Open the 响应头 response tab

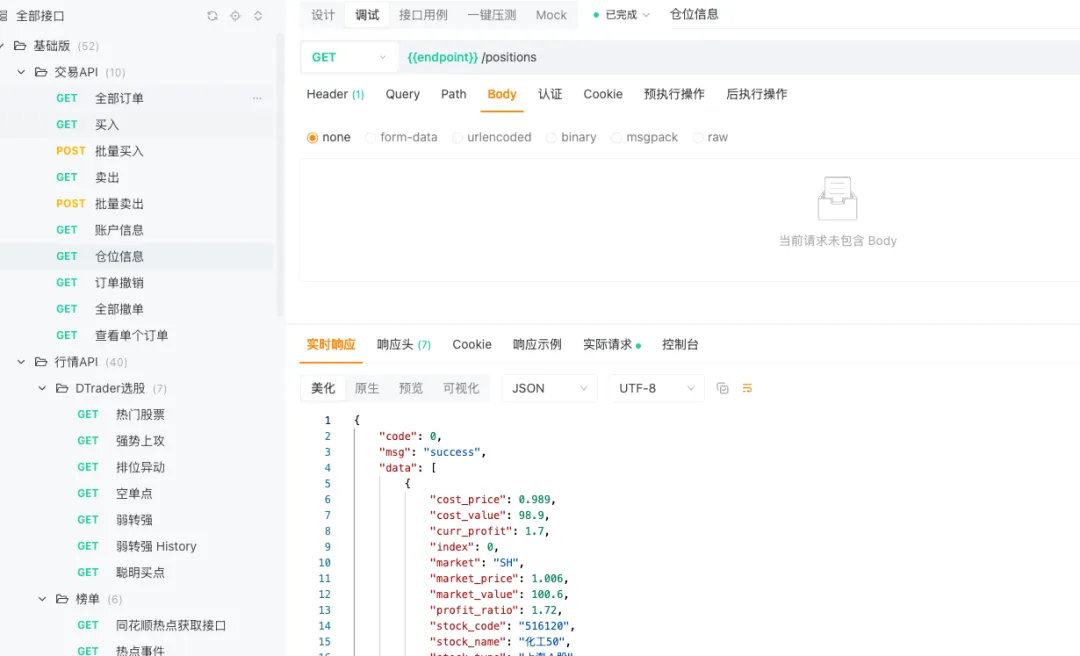[404, 345]
